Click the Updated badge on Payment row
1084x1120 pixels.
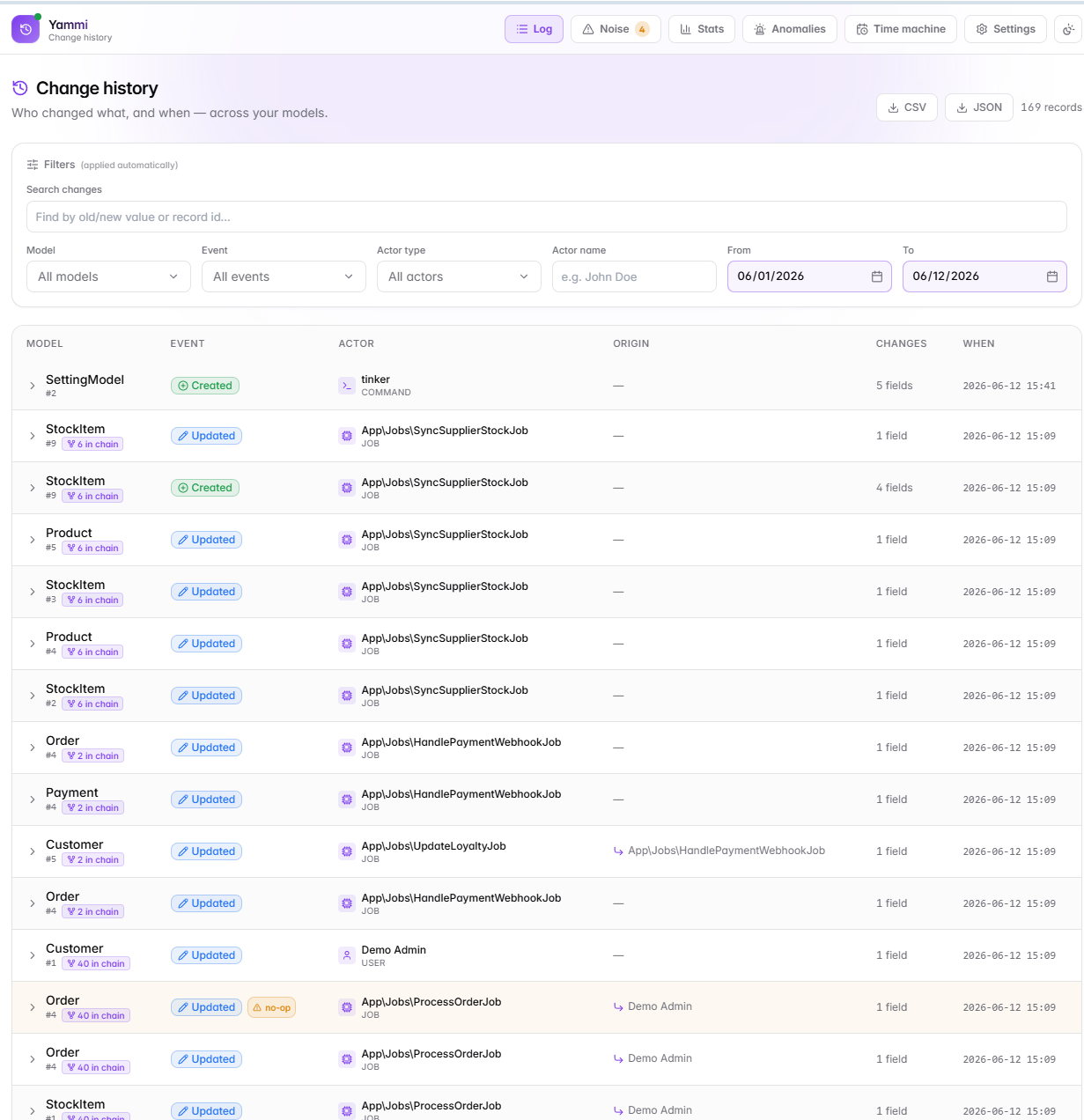206,799
